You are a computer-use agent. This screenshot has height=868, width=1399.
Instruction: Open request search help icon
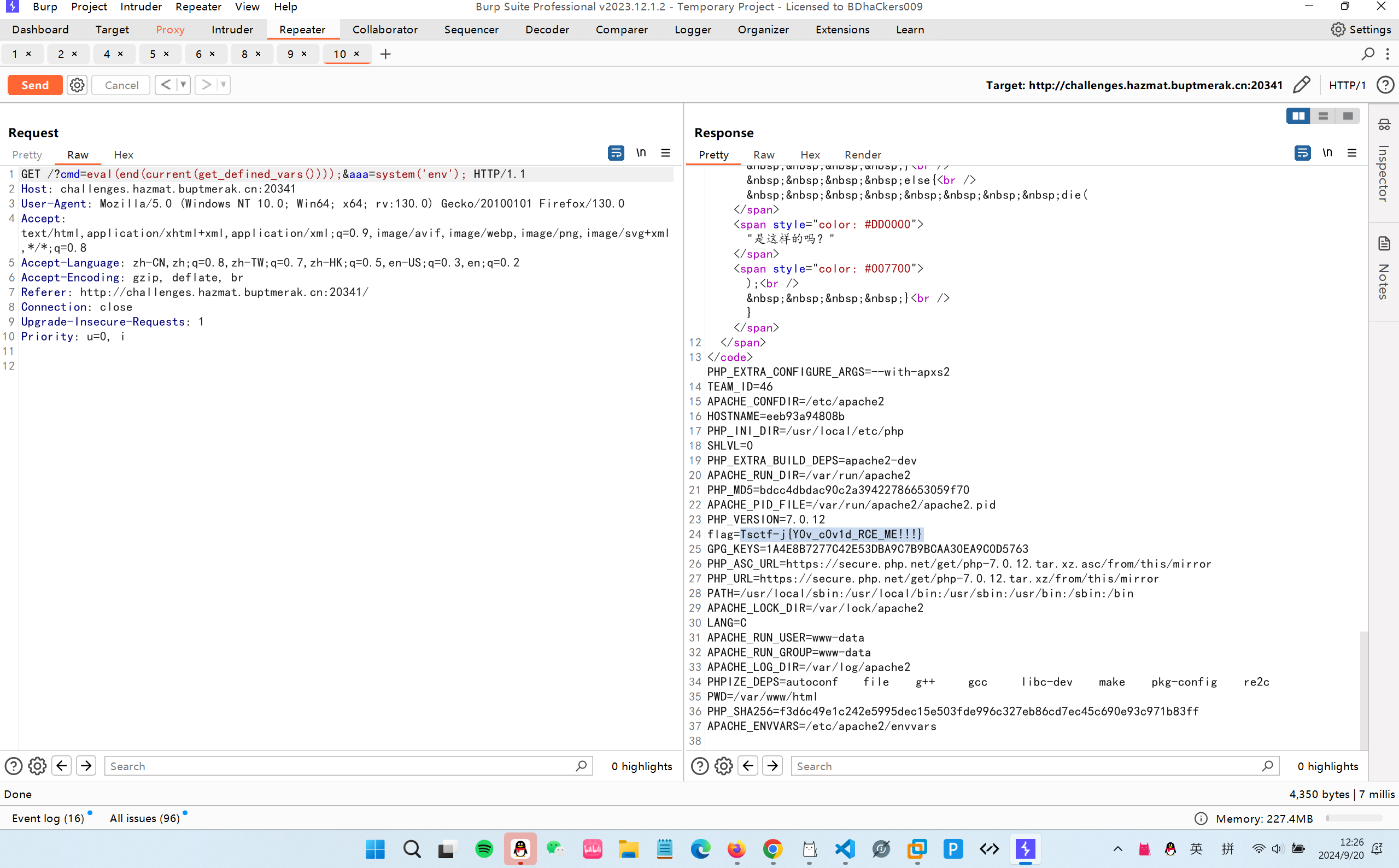[14, 766]
